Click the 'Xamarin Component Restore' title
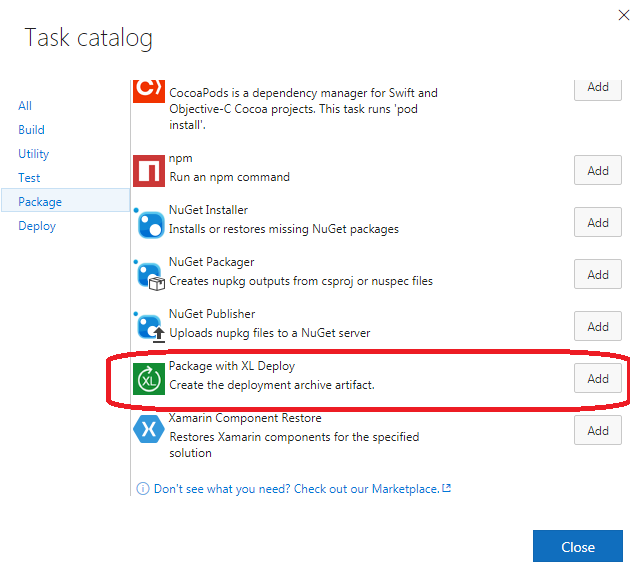This screenshot has width=630, height=569. 245,418
